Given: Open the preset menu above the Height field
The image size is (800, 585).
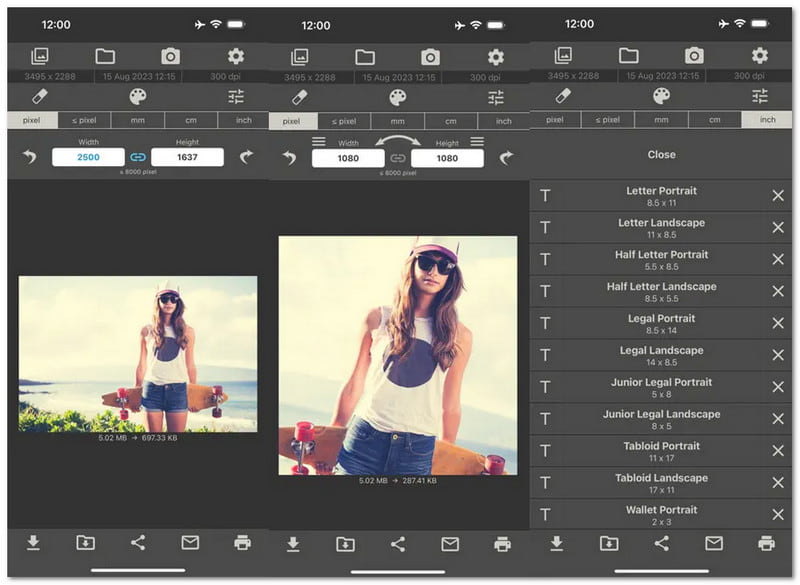Looking at the screenshot, I should [477, 142].
